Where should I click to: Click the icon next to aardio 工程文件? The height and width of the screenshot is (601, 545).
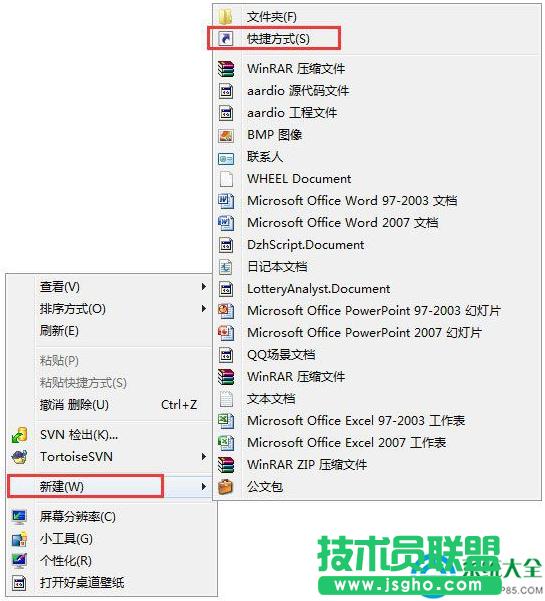tap(226, 113)
